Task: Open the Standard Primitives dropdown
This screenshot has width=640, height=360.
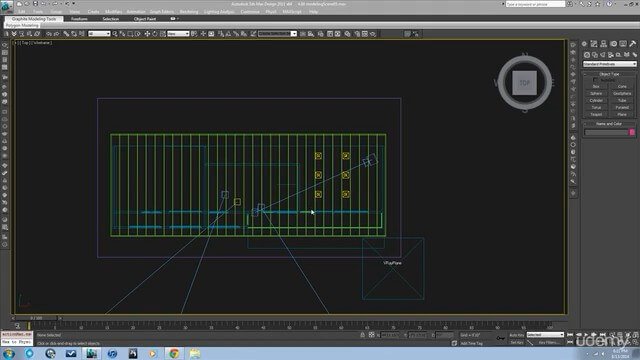Action: 609,64
